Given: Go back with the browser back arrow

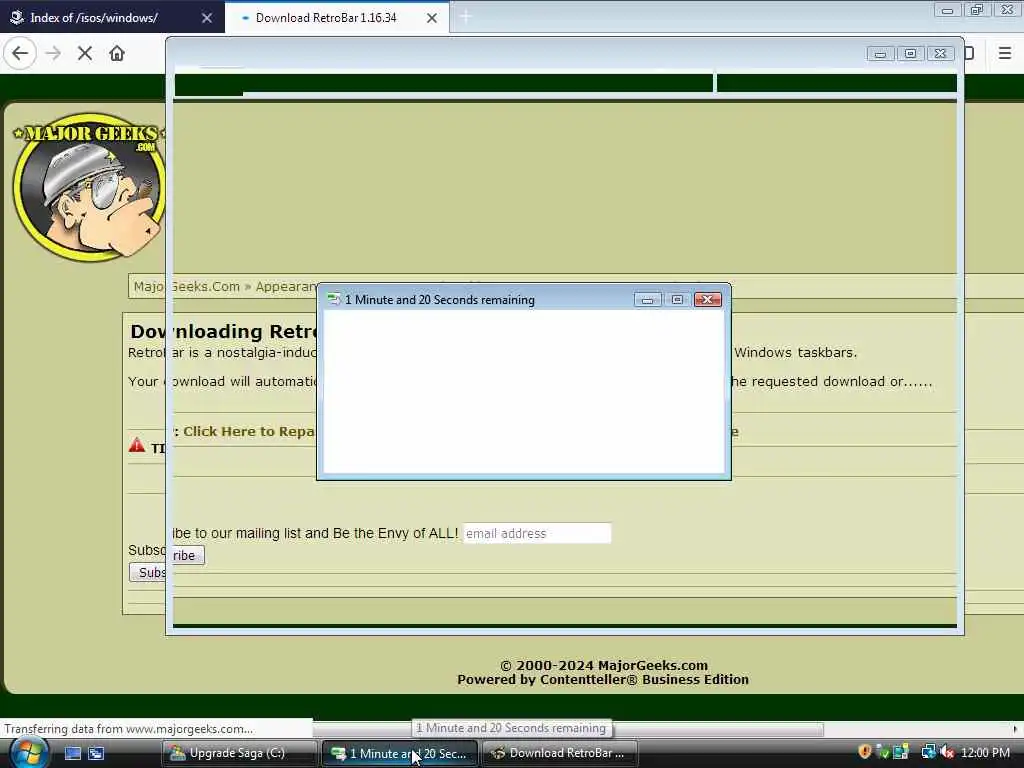Looking at the screenshot, I should 20,53.
